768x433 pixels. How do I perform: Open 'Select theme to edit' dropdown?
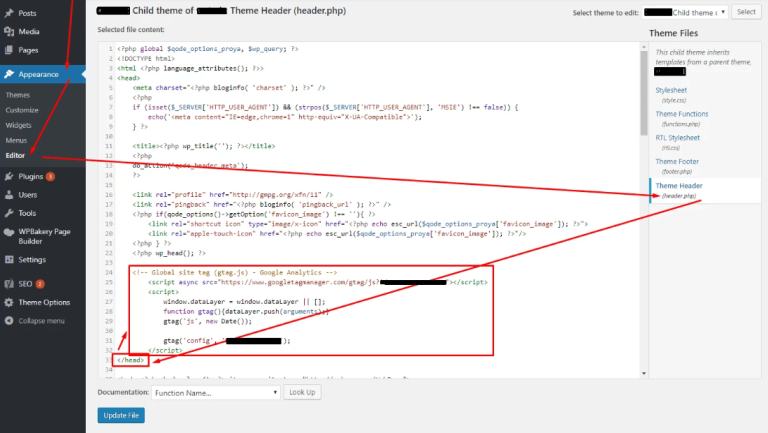(x=685, y=12)
